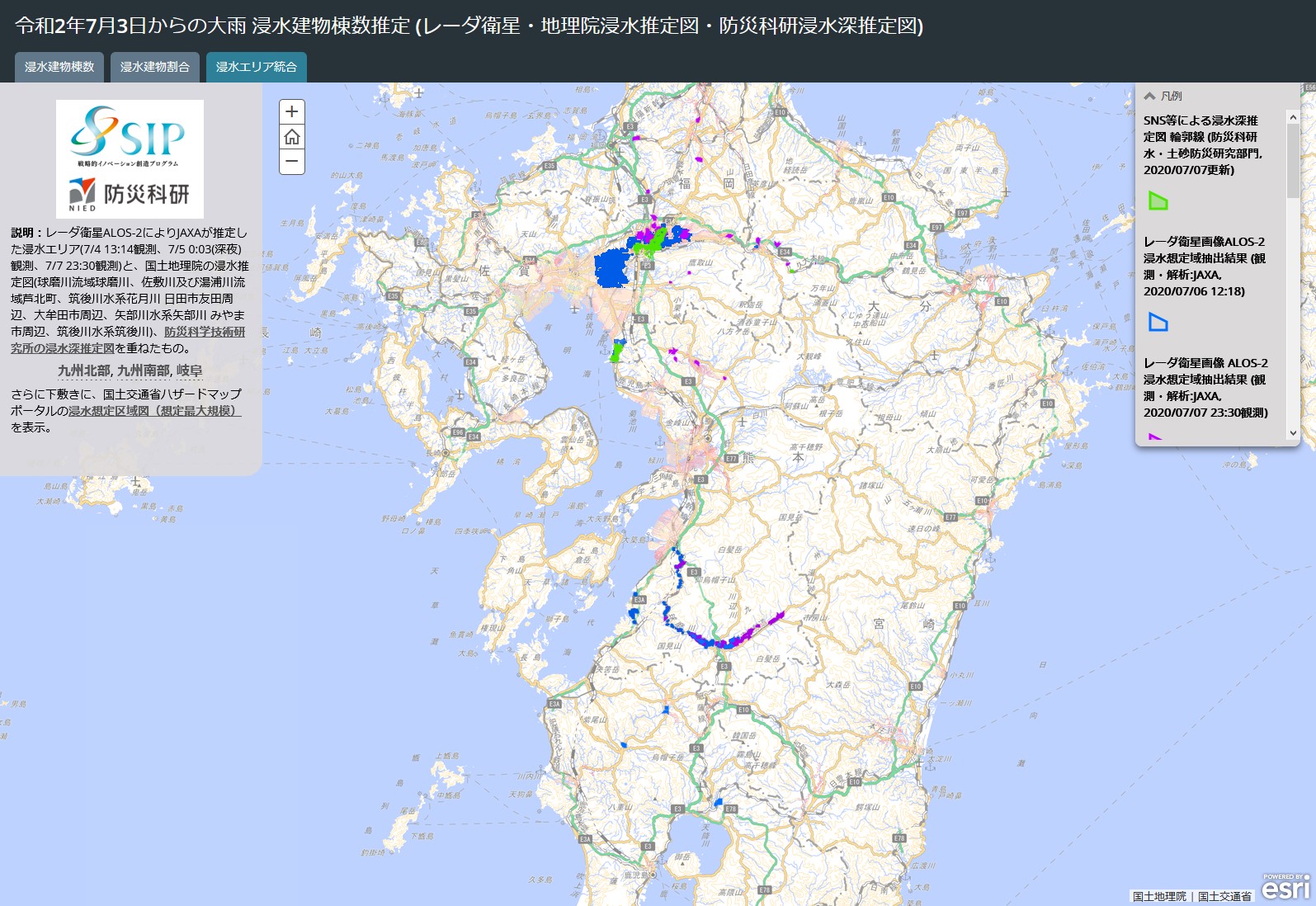Zoom in on the map

tap(292, 111)
